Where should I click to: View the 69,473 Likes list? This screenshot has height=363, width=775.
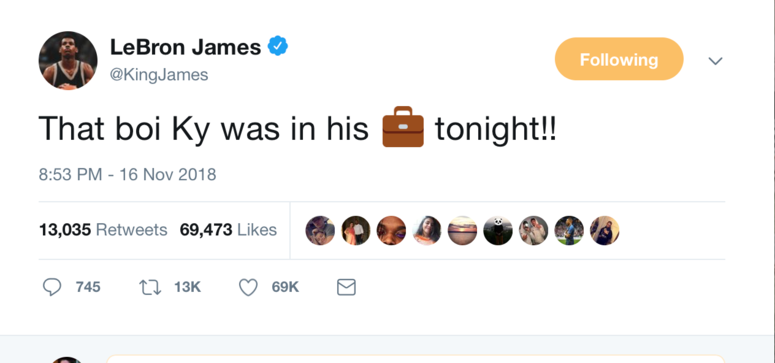coord(228,230)
